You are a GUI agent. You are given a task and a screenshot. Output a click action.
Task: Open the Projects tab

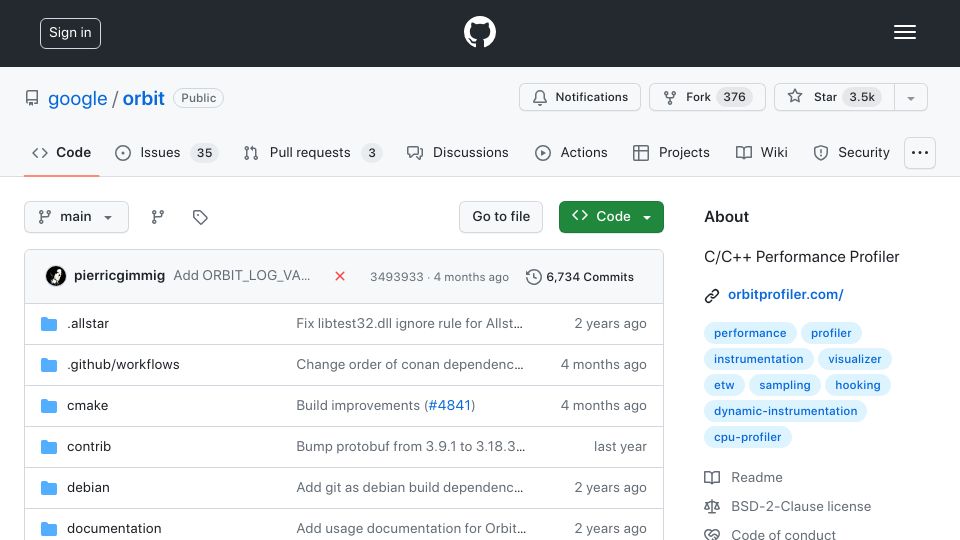671,152
